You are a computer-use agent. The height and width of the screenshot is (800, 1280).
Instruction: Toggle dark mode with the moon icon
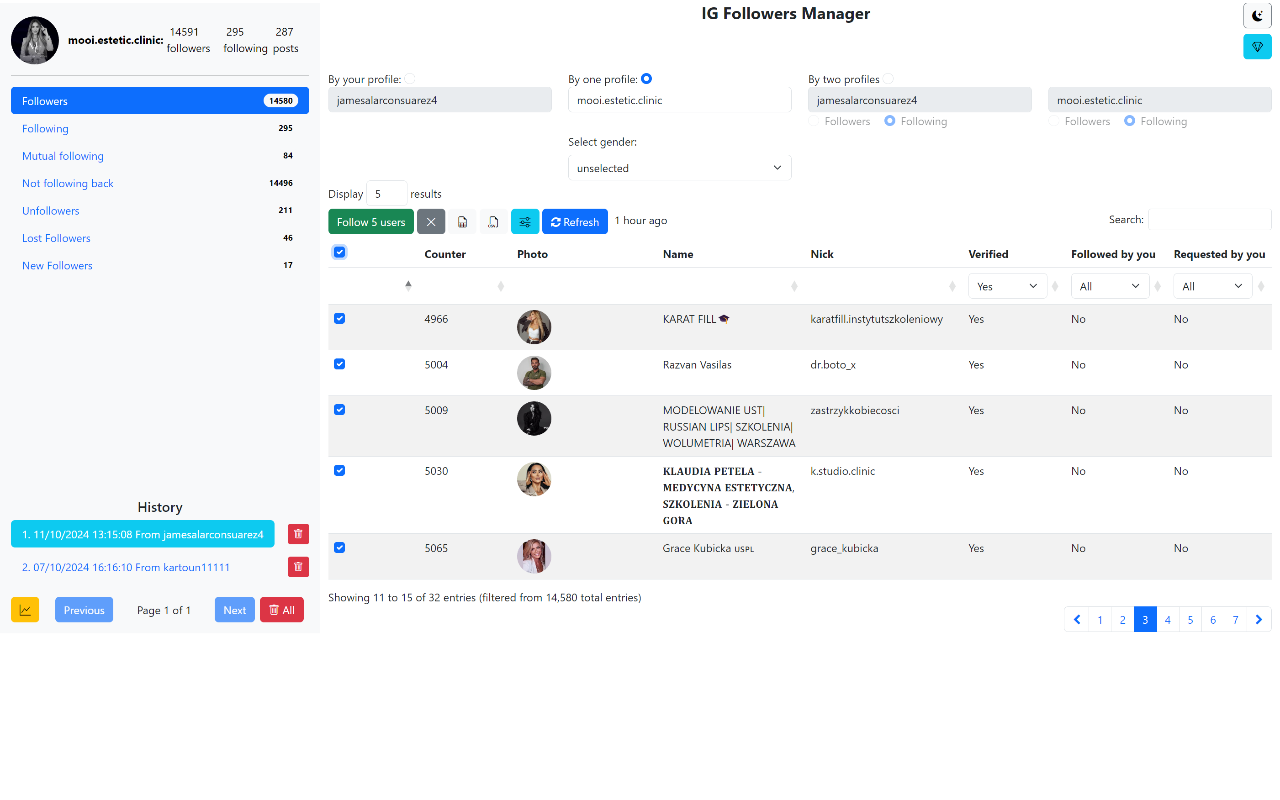(x=1257, y=15)
